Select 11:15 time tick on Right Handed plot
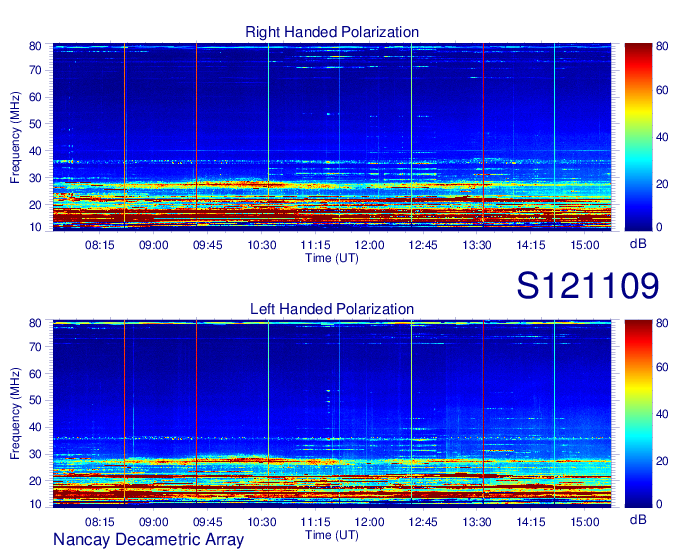 click(x=315, y=245)
